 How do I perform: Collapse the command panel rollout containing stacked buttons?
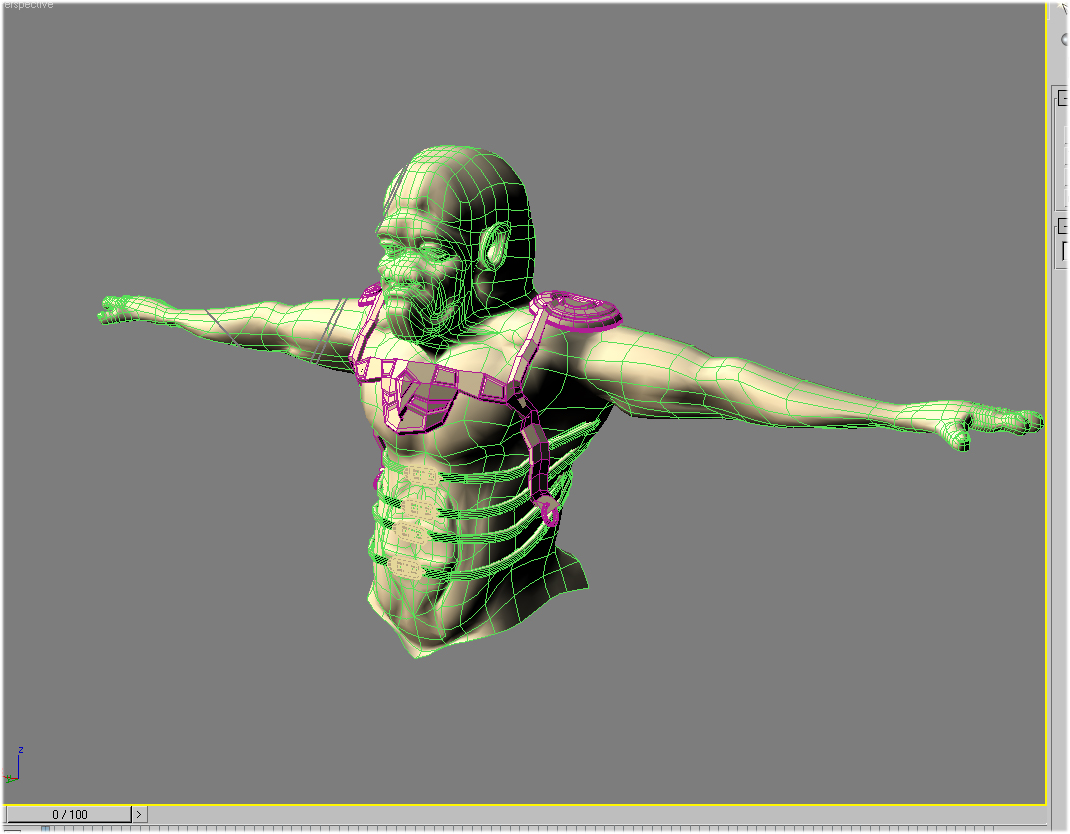coord(1063,98)
